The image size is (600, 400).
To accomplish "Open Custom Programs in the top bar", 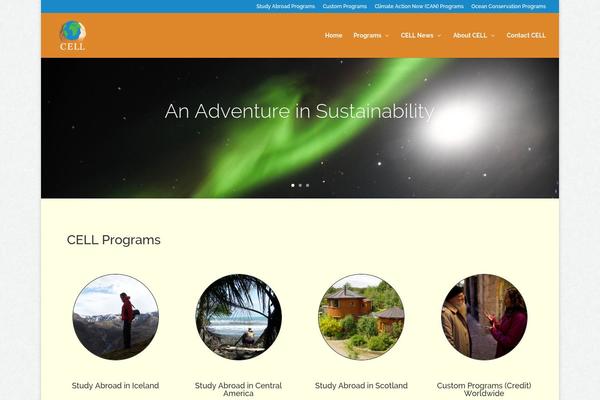I will (344, 6).
